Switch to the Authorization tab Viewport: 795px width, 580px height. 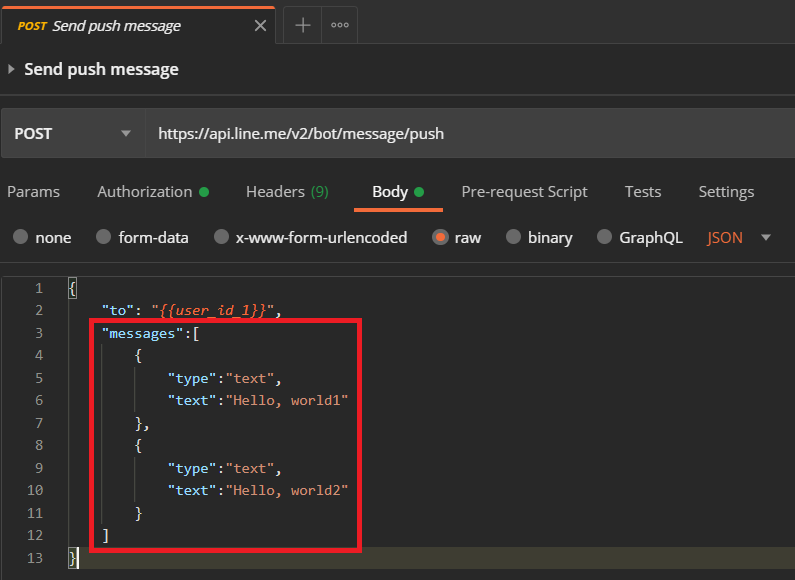pos(153,192)
